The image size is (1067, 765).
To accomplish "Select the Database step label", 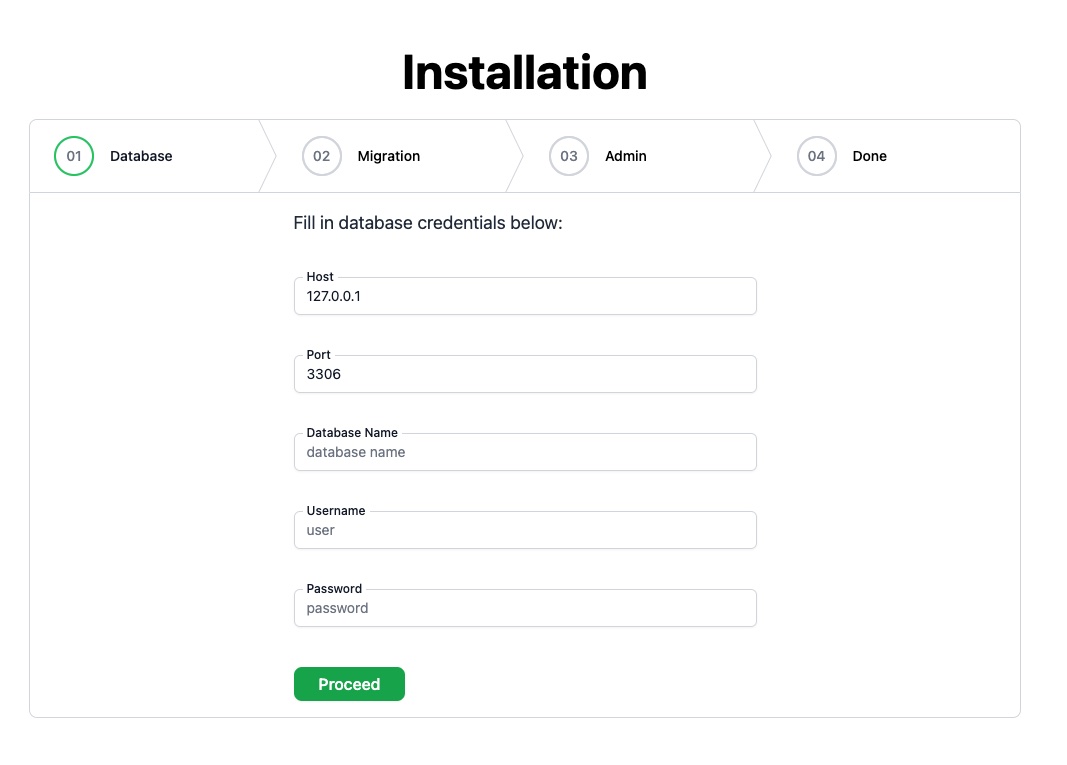I will point(141,156).
